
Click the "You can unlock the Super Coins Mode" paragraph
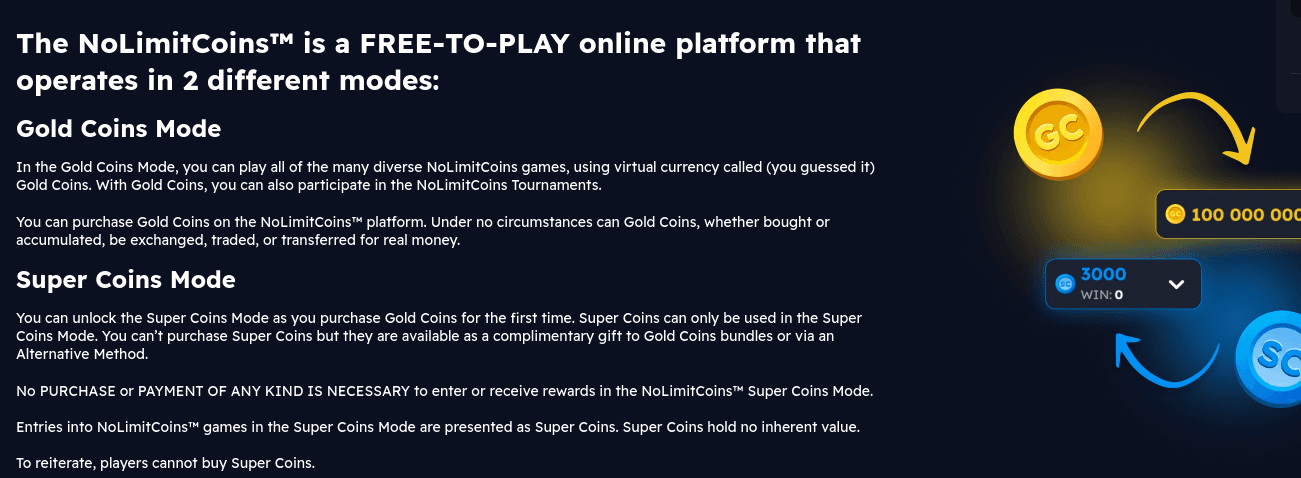click(438, 336)
